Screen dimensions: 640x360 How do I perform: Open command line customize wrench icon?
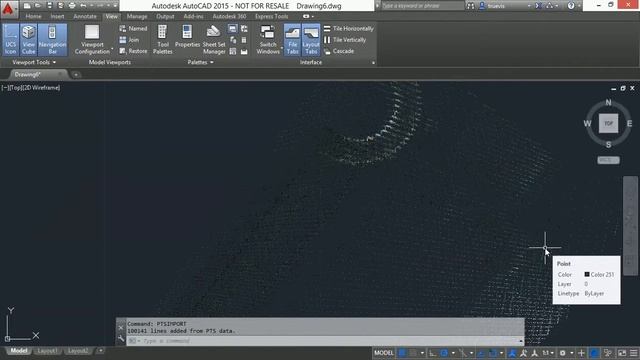[121, 339]
